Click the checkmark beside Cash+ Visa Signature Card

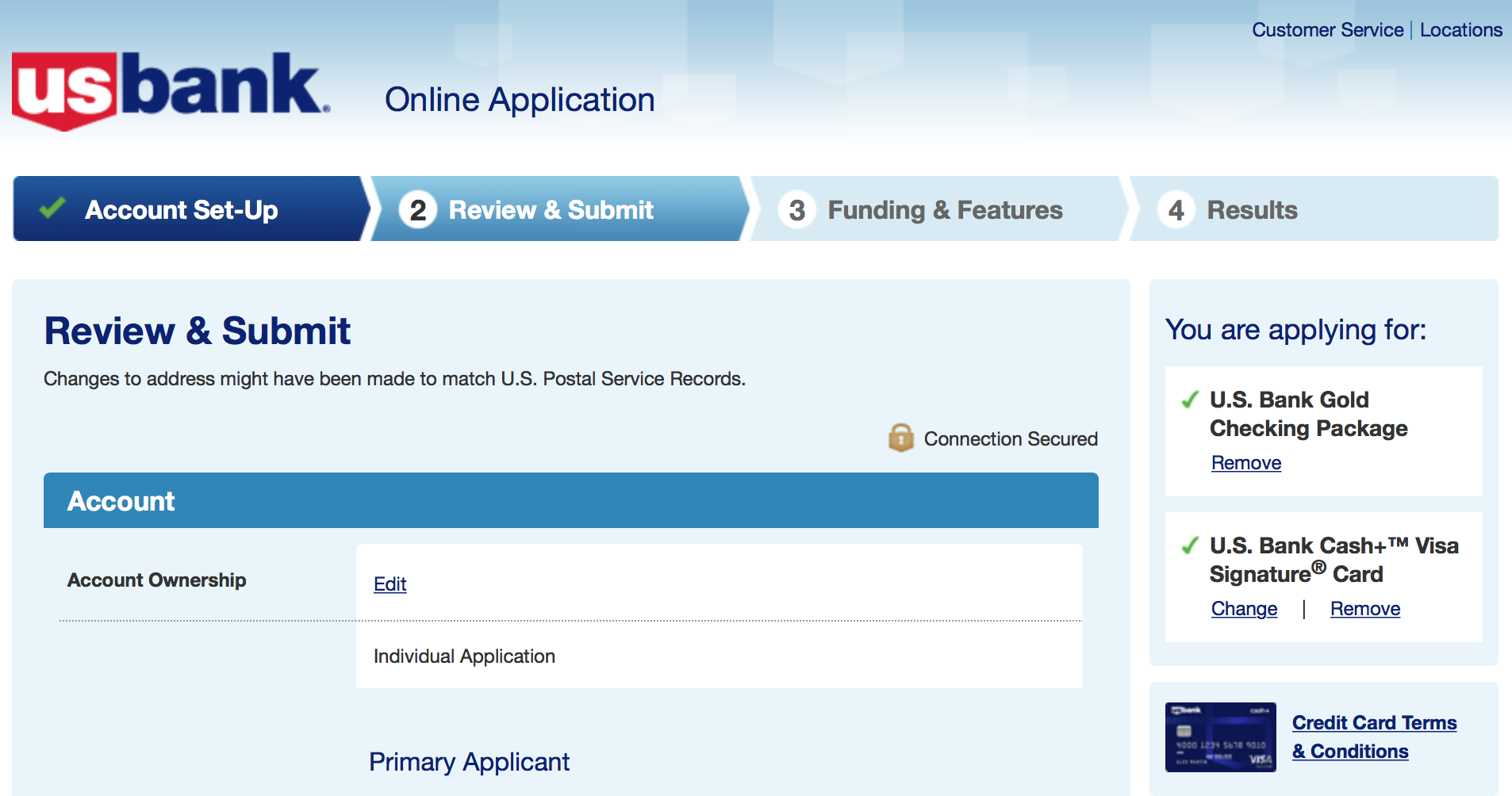point(1190,545)
